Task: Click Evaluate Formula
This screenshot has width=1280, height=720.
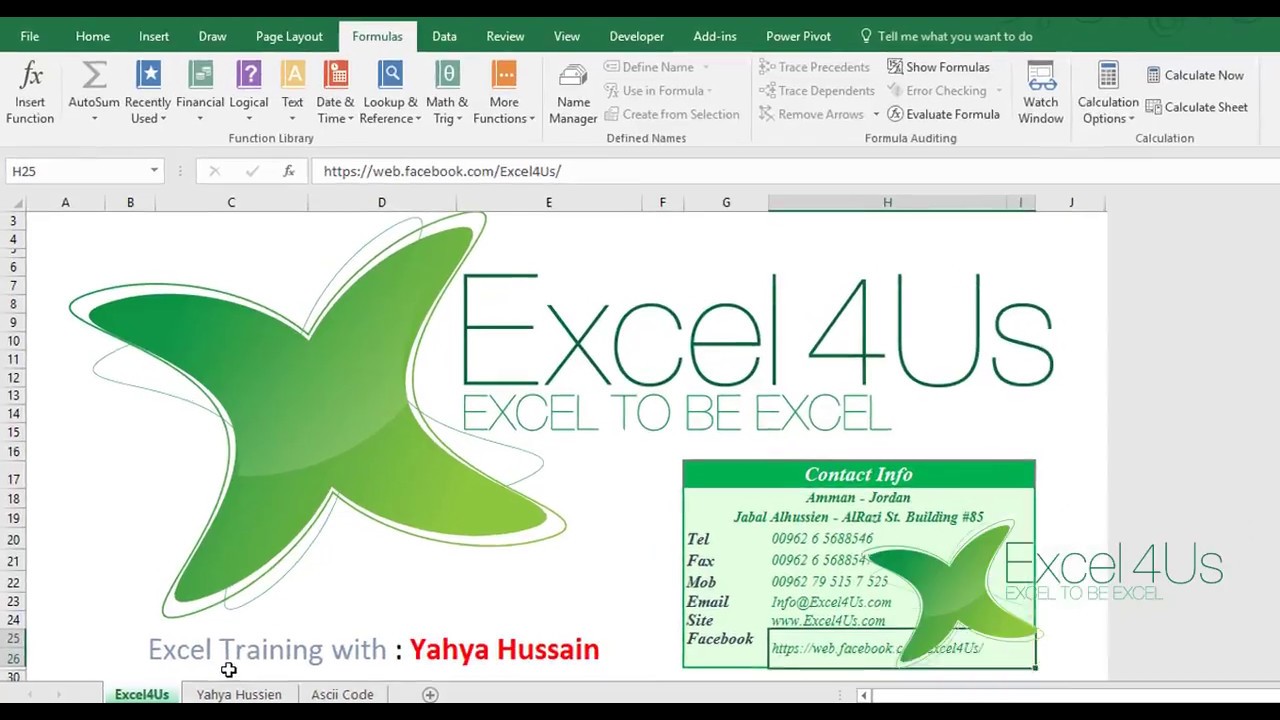Action: point(943,114)
